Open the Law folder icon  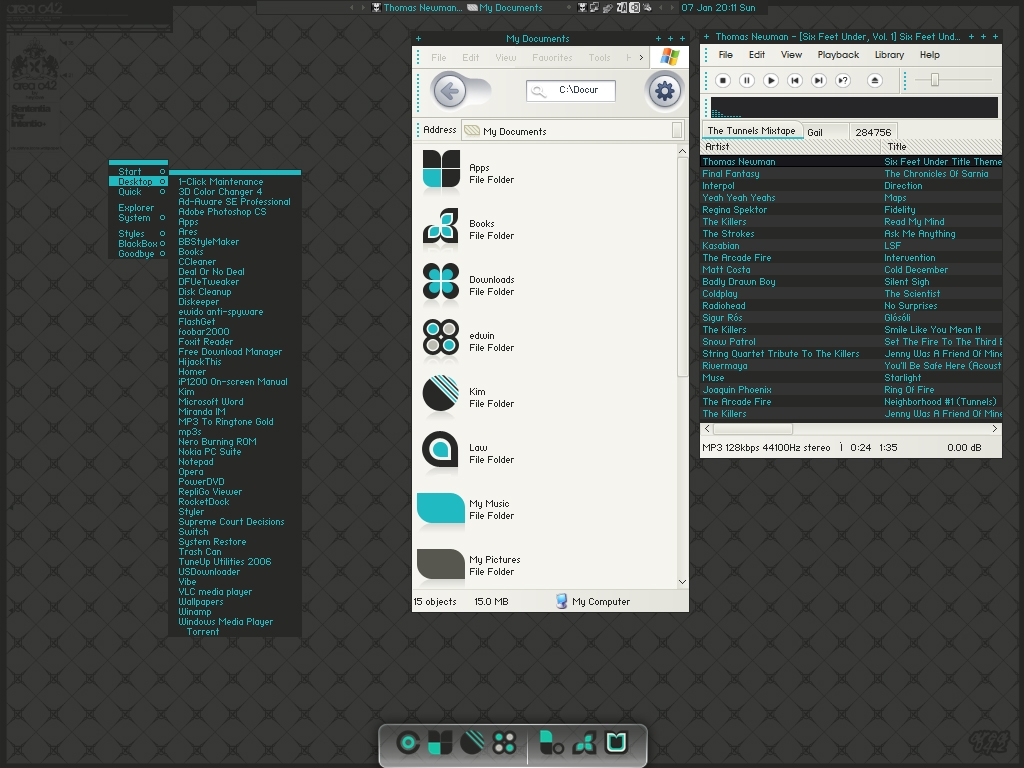pyautogui.click(x=441, y=449)
